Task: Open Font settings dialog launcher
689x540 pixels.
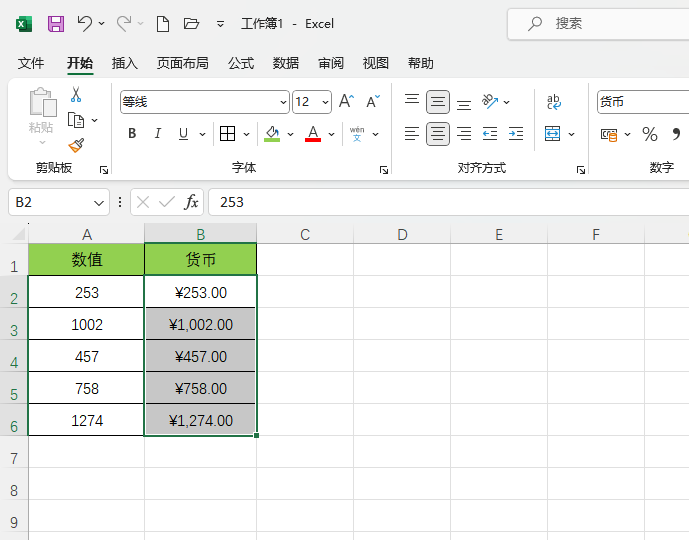Action: point(384,170)
